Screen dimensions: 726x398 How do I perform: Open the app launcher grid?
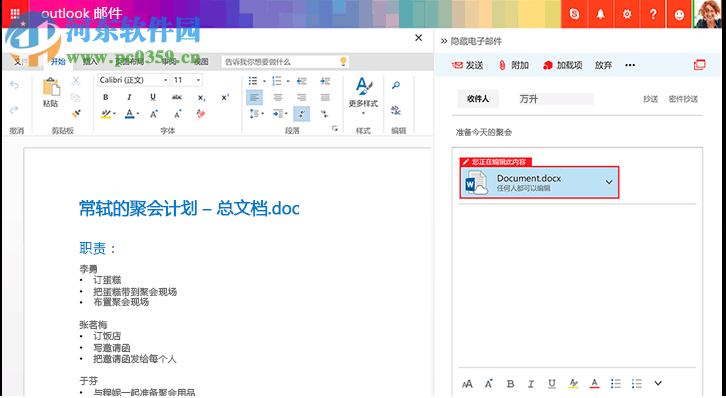point(15,13)
